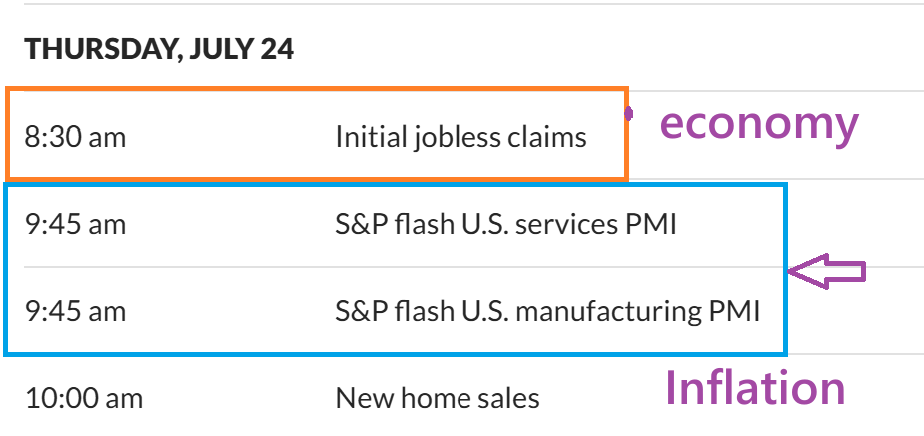Select the purple "Inflation" annotation label
The width and height of the screenshot is (924, 436).
click(755, 388)
